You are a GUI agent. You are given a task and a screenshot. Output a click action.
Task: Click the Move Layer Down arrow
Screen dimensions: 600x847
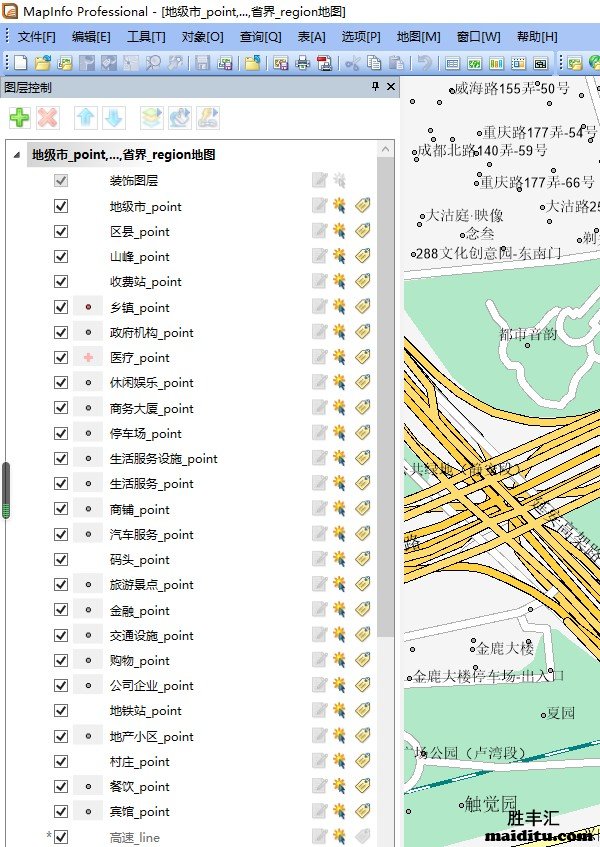pos(114,118)
